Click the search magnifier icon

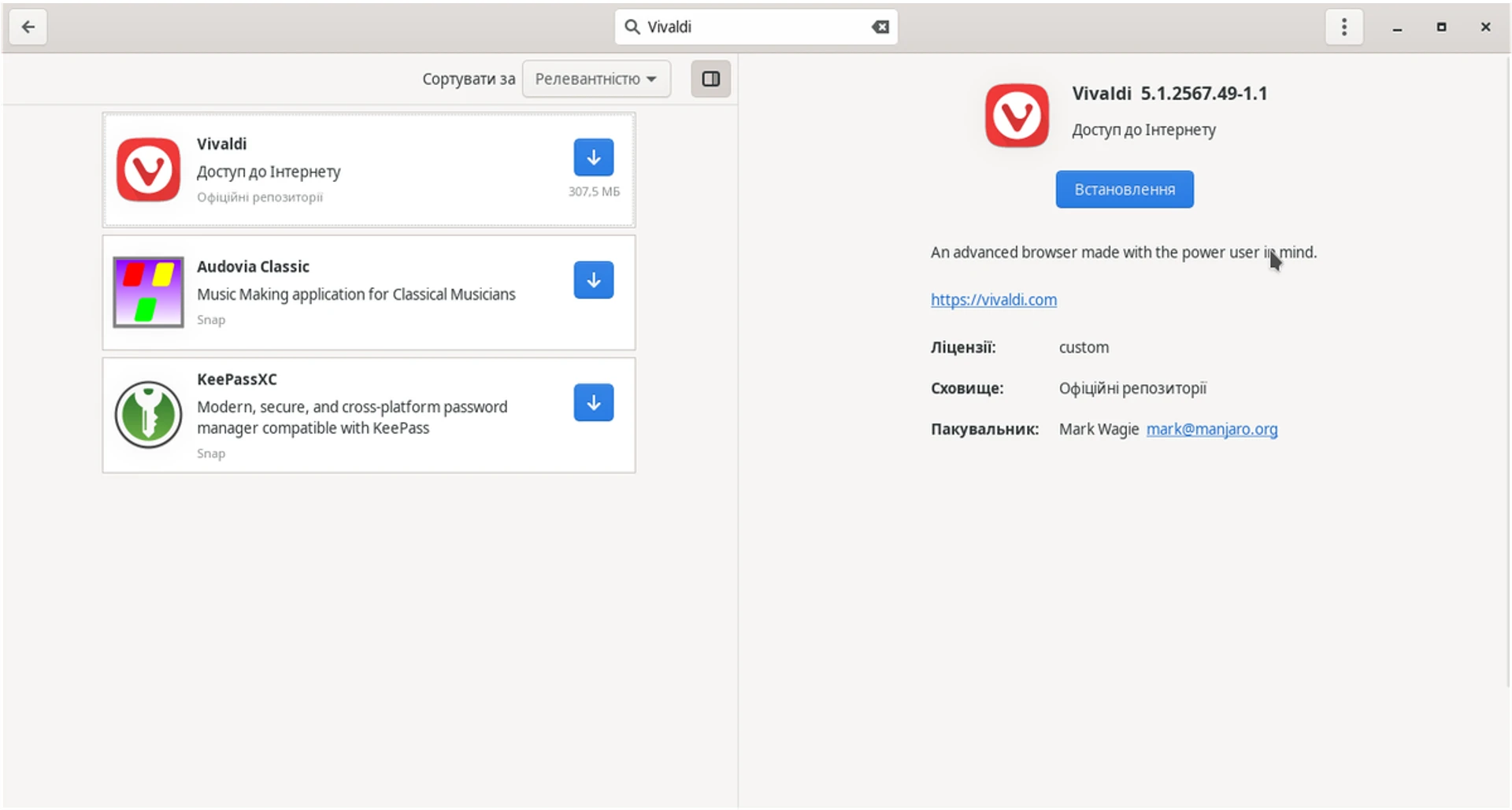tap(632, 27)
